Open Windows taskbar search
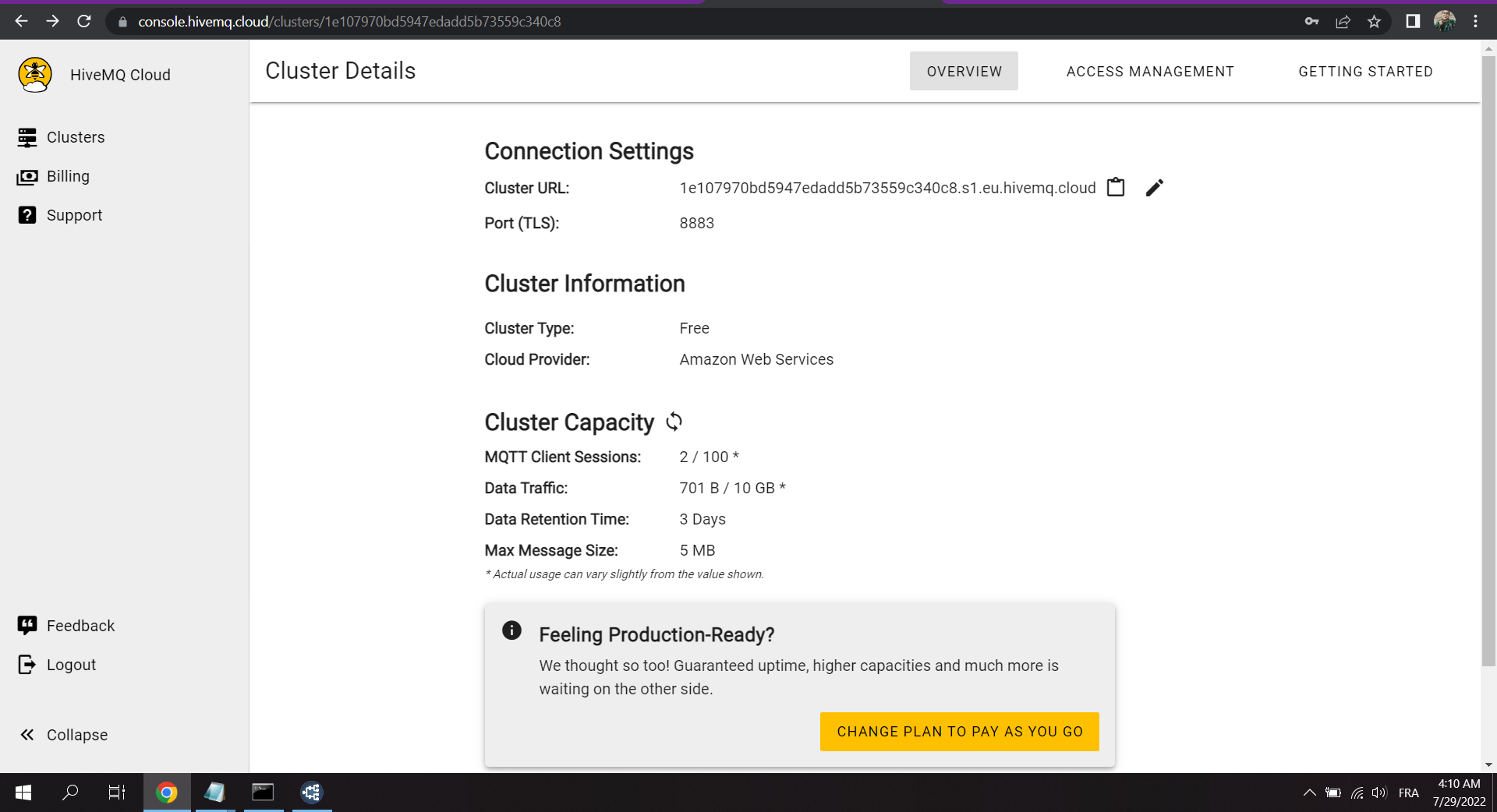 pyautogui.click(x=70, y=793)
